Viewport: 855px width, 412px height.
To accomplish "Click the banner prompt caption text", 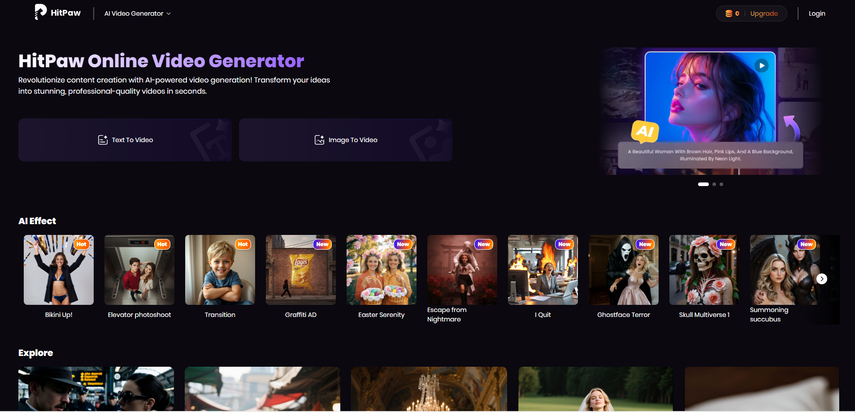I will (710, 155).
